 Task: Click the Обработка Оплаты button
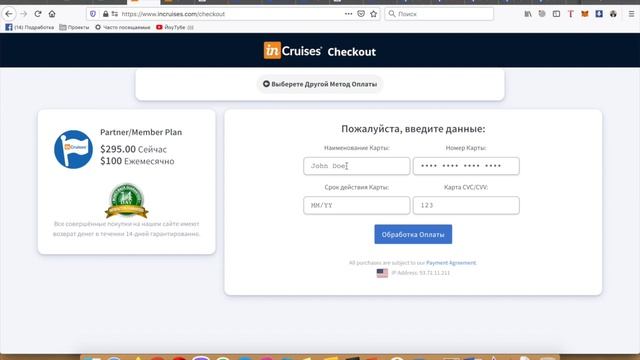point(413,234)
